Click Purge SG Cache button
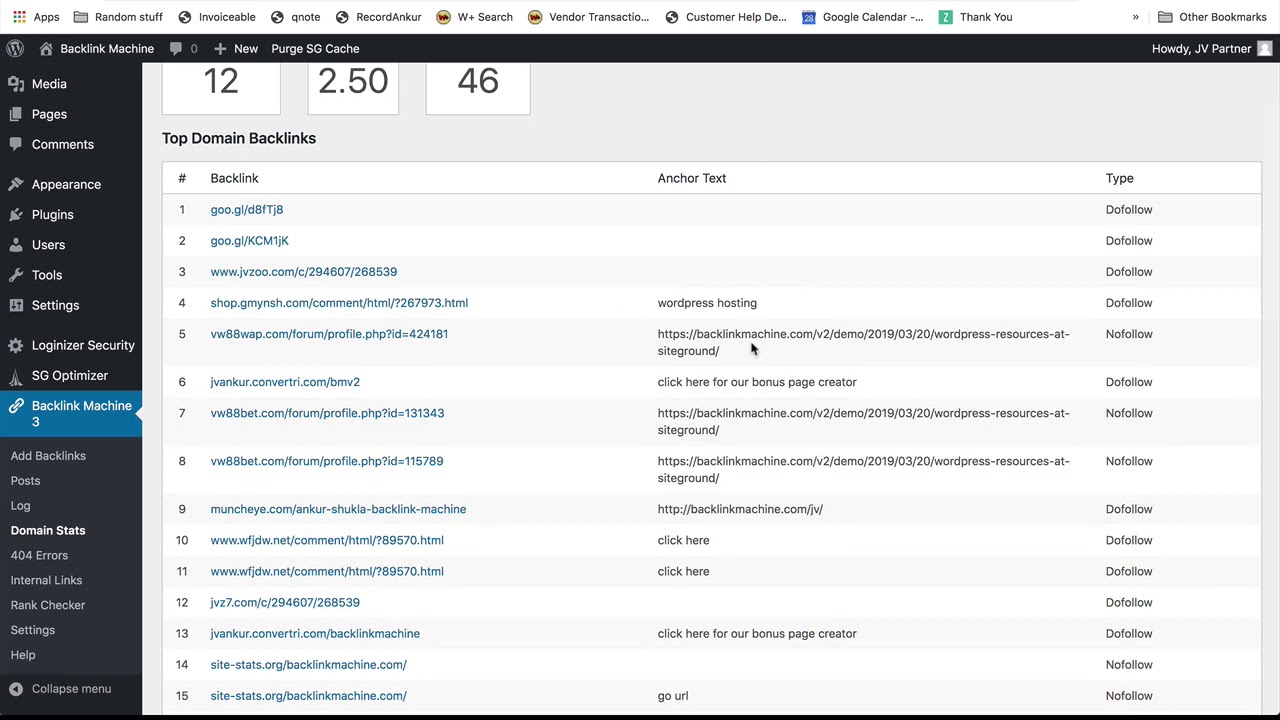Image resolution: width=1280 pixels, height=720 pixels. [315, 48]
